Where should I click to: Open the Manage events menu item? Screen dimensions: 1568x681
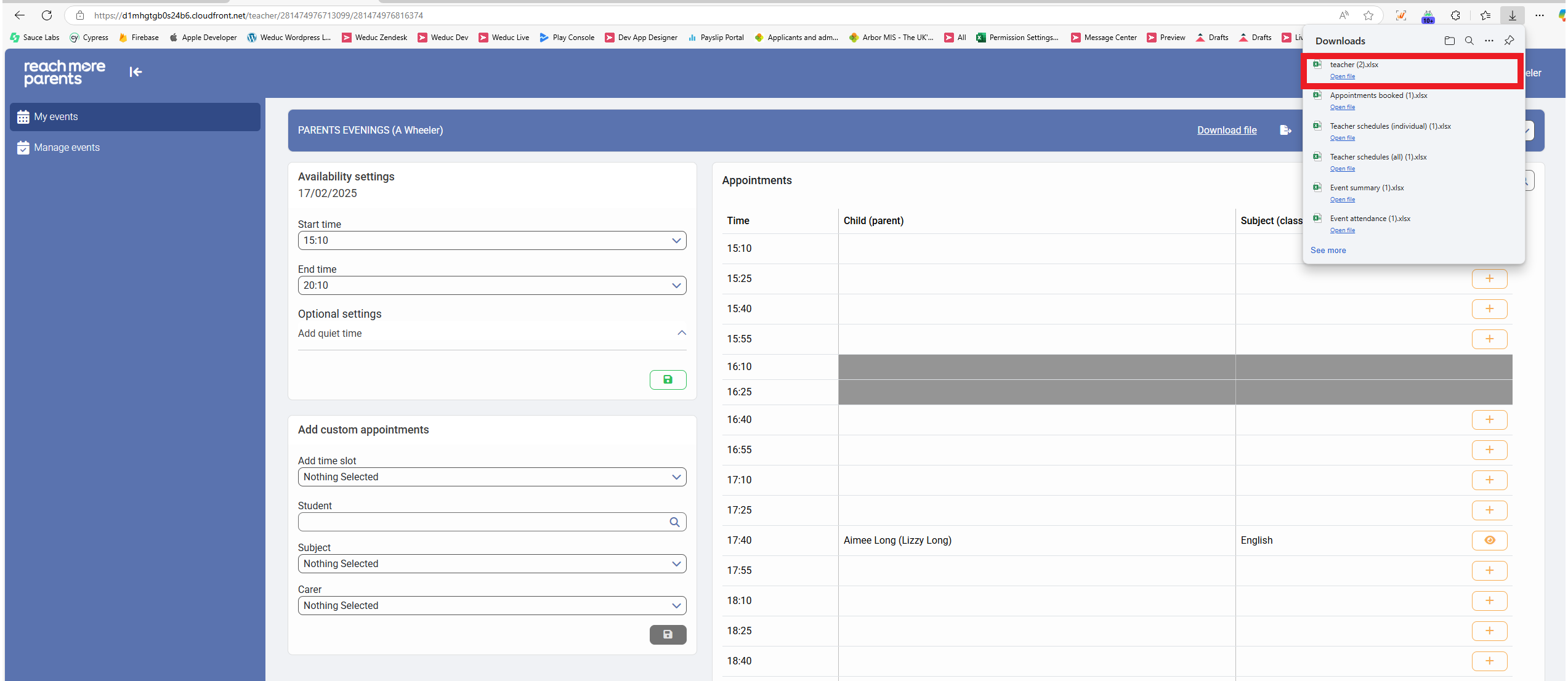pyautogui.click(x=67, y=148)
